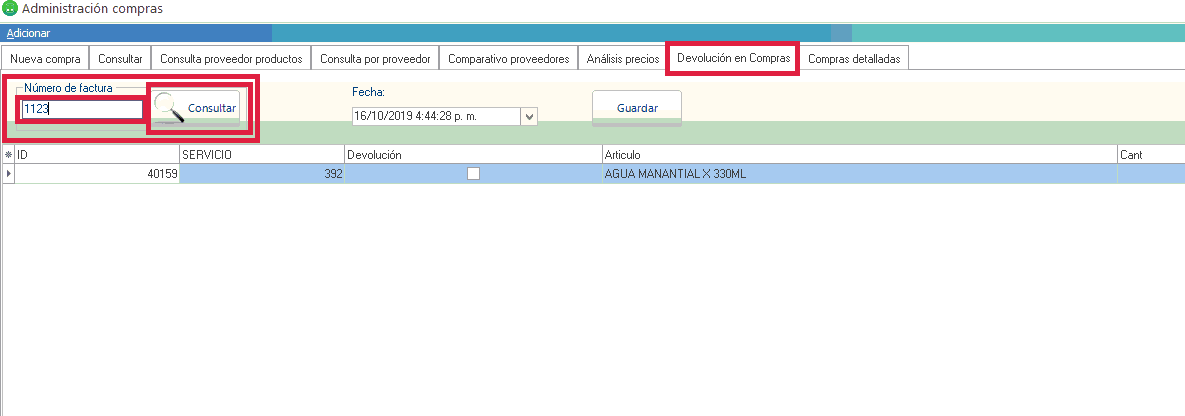Screen dimensions: 1185x416
Task: Select the AGUA MANANTIAL X 330ML cell
Action: (x=858, y=174)
